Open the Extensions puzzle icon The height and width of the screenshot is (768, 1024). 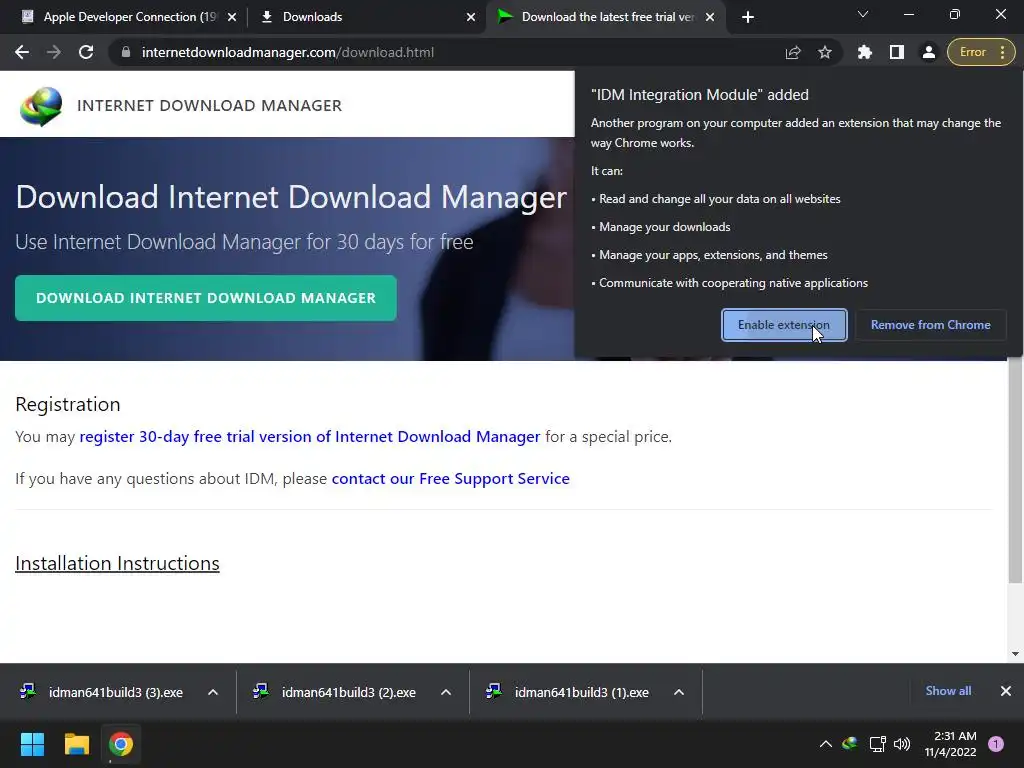point(865,52)
